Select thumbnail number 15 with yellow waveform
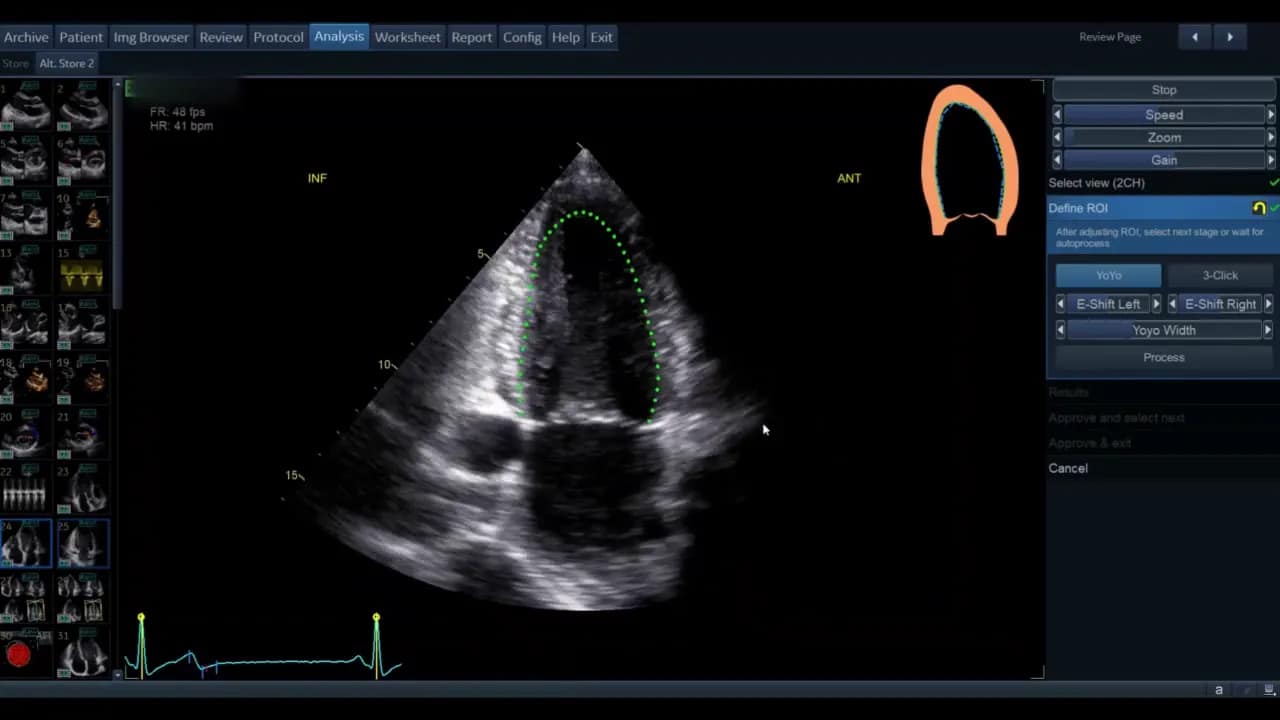Image resolution: width=1280 pixels, height=720 pixels. click(82, 272)
